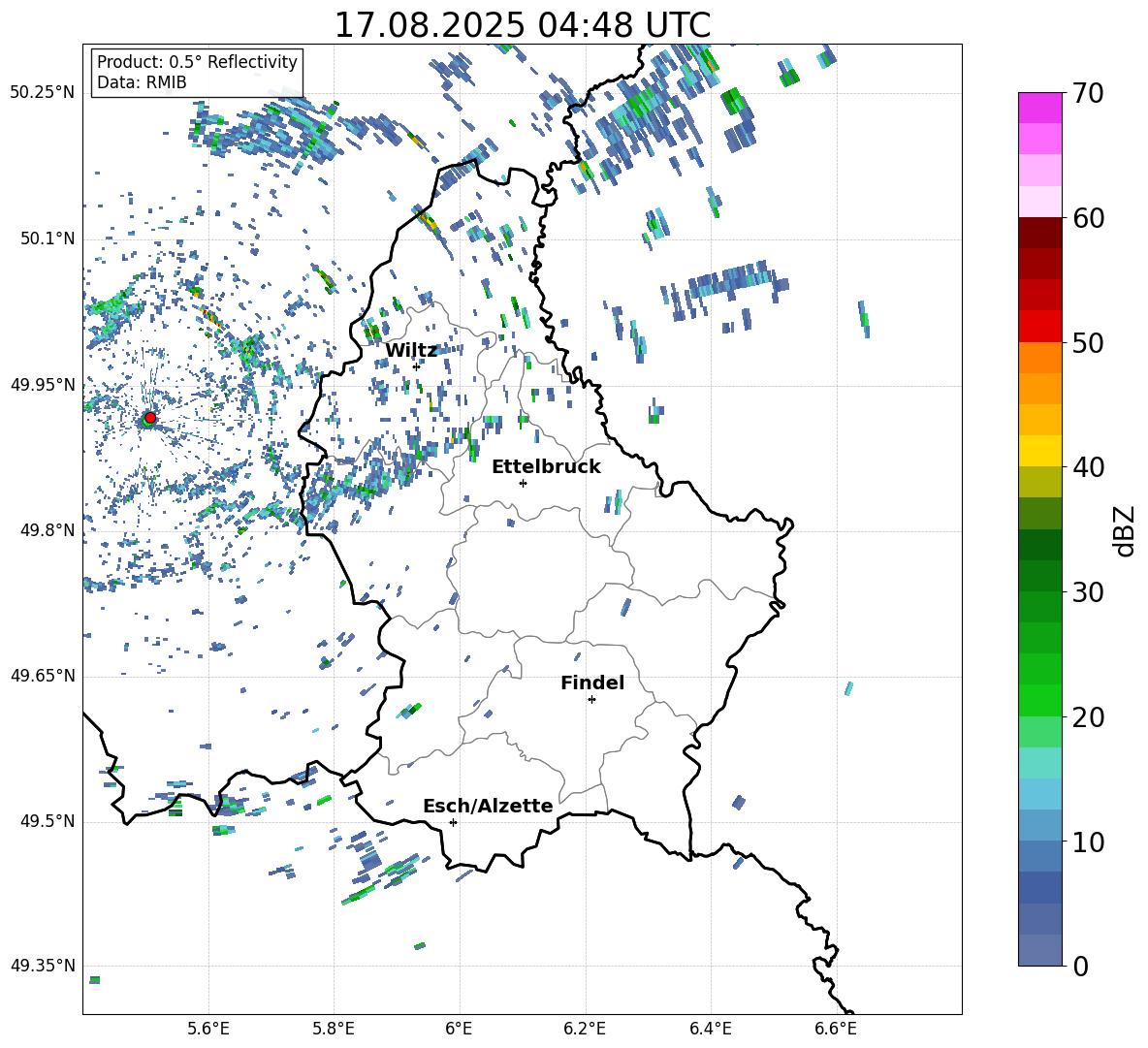The image size is (1148, 1048).
Task: Click the colorbar tick label 30
Action: coord(1088,592)
